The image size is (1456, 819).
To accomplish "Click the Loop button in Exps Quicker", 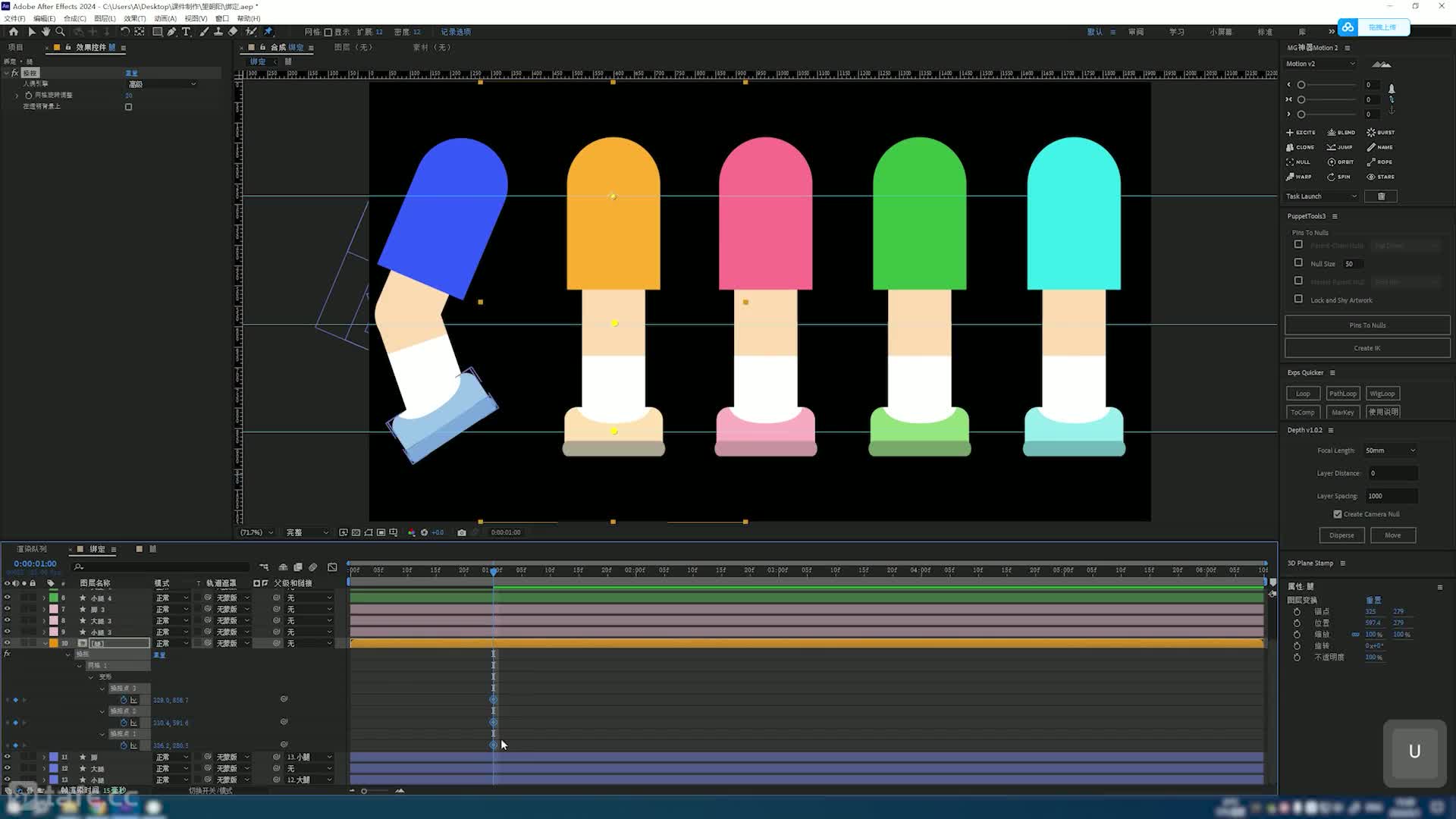I will coord(1303,394).
